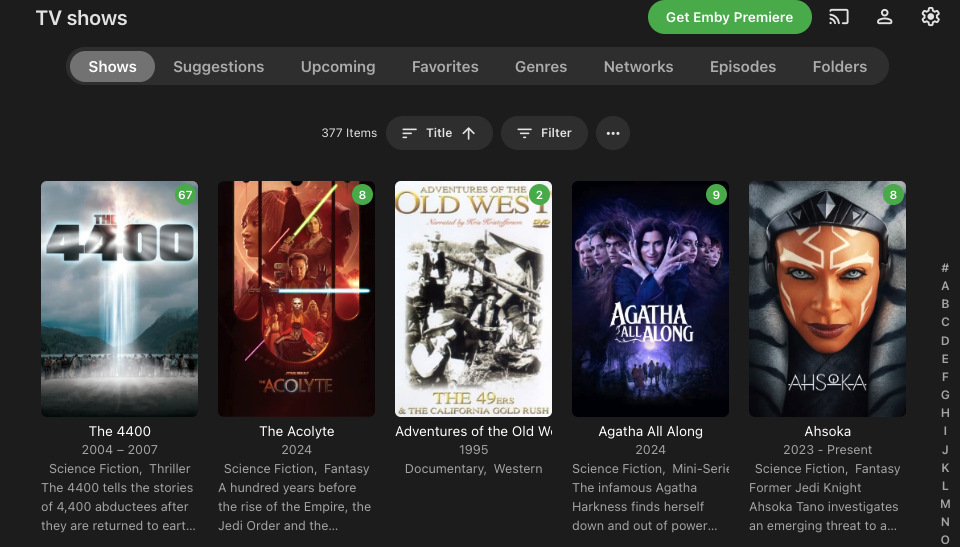This screenshot has height=547, width=960.
Task: Click Documentary genre under Adventures of the Old West
Action: pyautogui.click(x=444, y=469)
